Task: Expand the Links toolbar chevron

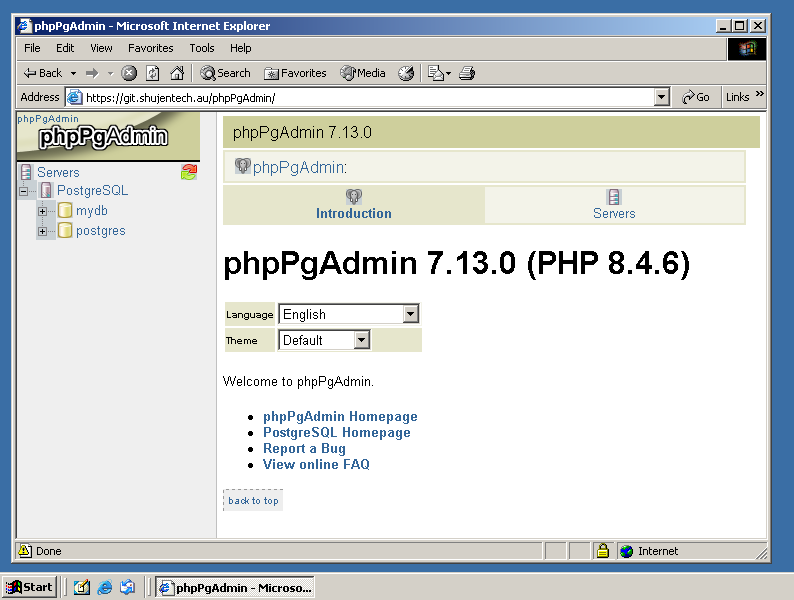Action: pyautogui.click(x=760, y=94)
